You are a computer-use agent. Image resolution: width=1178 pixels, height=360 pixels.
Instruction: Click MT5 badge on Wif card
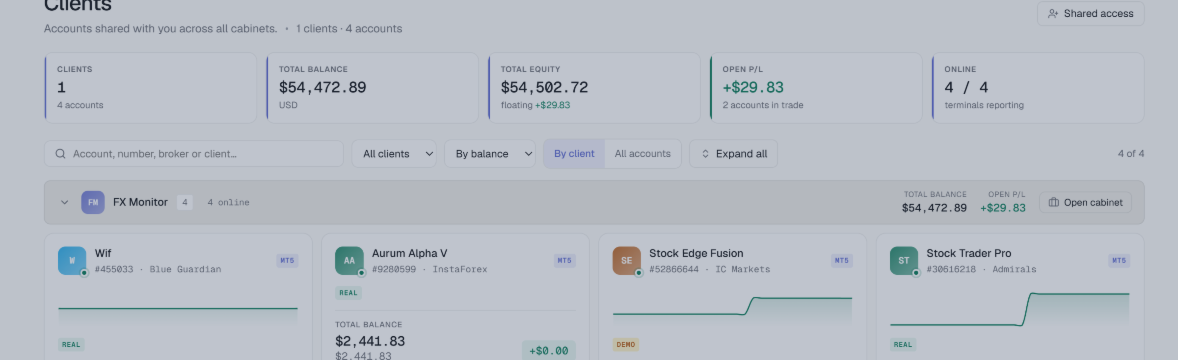click(287, 261)
